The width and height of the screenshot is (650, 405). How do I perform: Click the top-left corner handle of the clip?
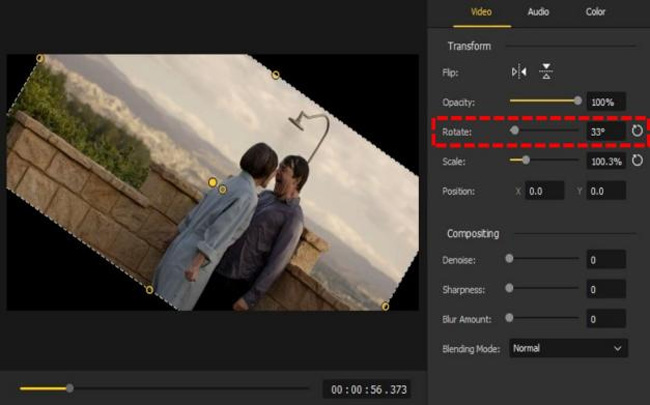point(40,58)
